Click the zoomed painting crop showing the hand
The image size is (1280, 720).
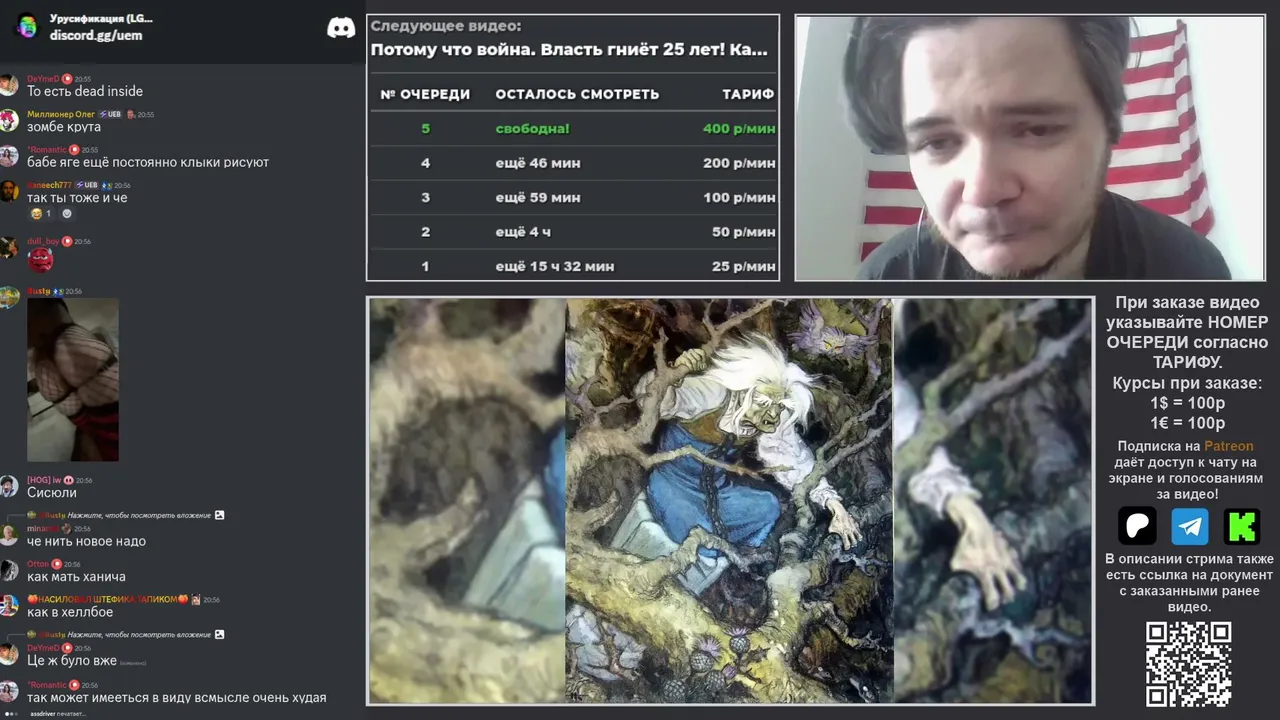[993, 500]
